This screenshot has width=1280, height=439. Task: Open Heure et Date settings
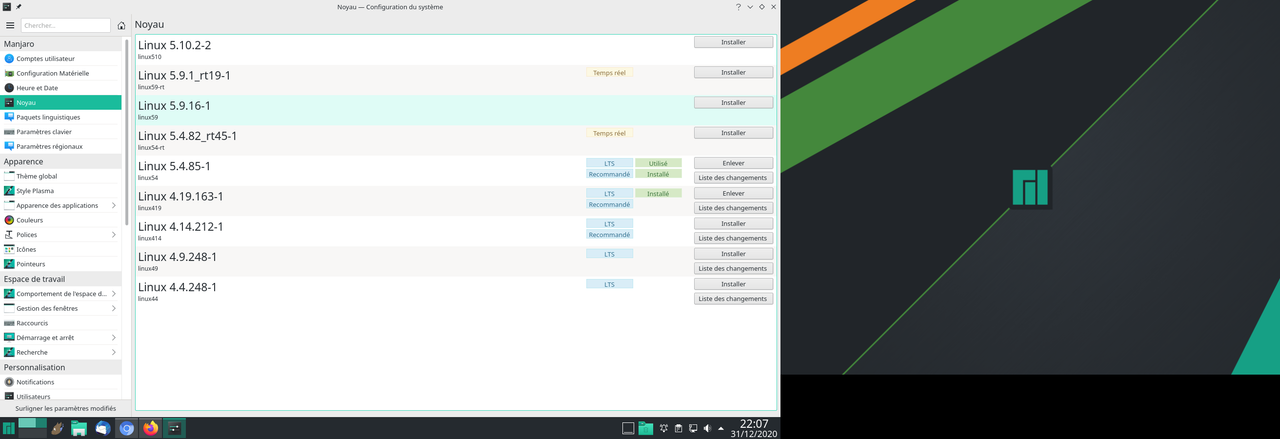click(x=61, y=88)
